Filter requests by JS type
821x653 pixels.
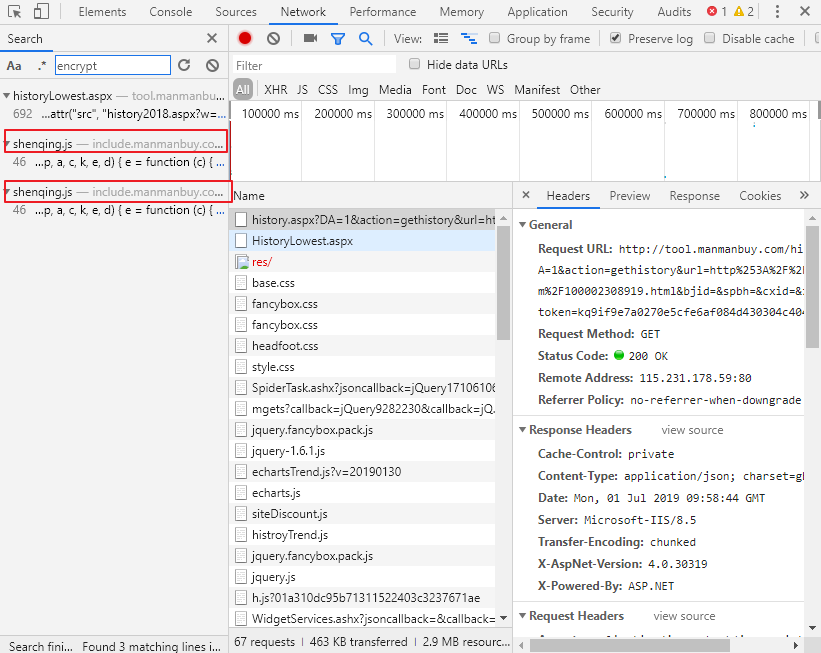tap(302, 90)
